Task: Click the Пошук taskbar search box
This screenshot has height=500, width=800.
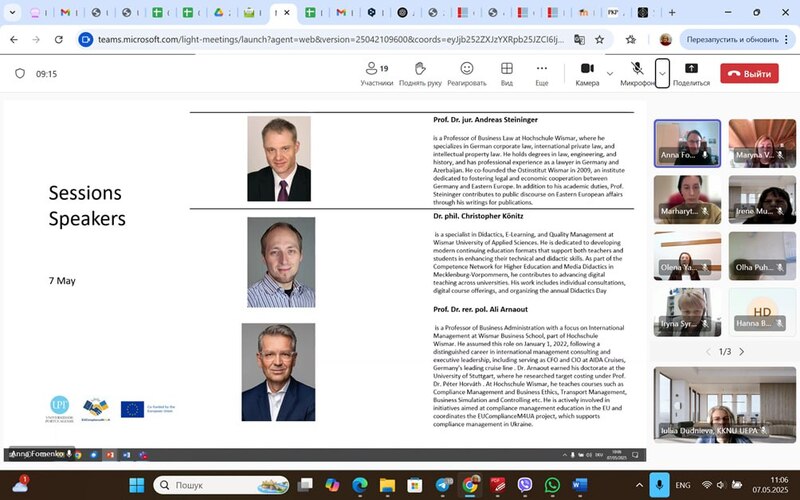Action: pyautogui.click(x=221, y=485)
